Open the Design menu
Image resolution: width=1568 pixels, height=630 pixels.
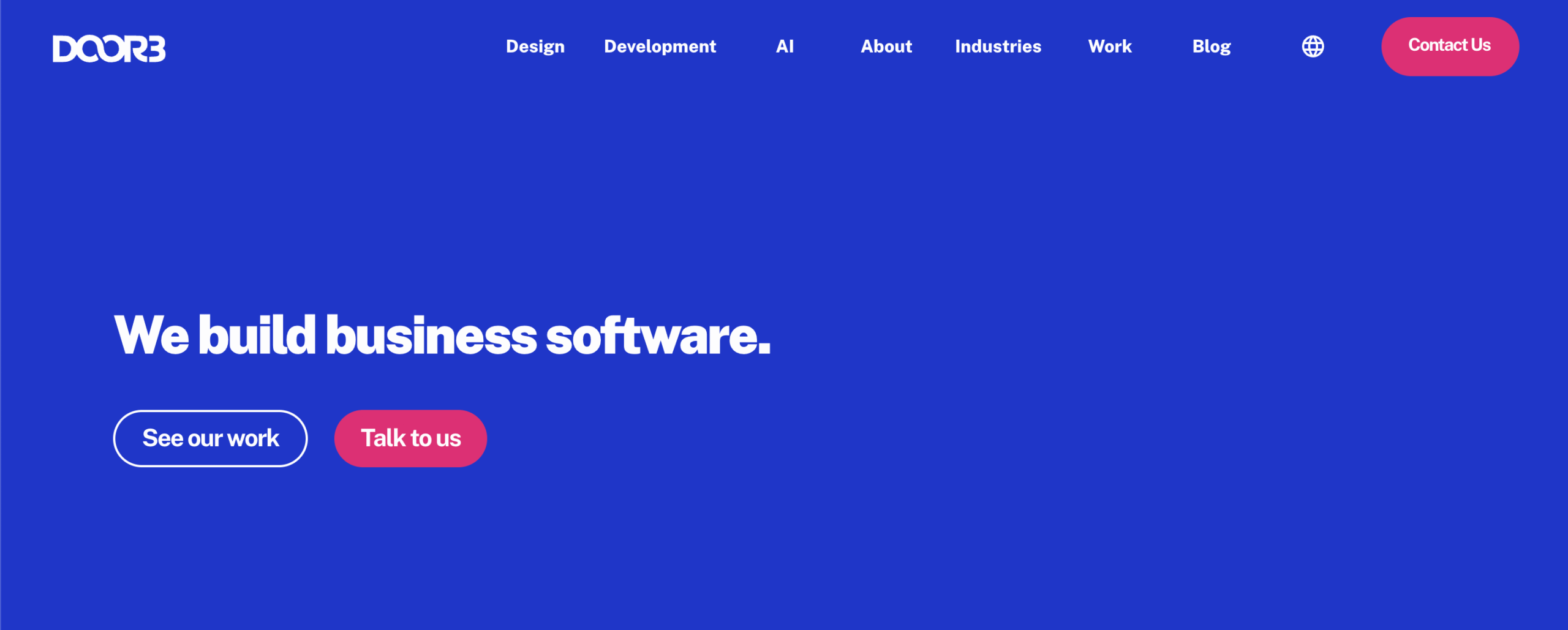[535, 47]
